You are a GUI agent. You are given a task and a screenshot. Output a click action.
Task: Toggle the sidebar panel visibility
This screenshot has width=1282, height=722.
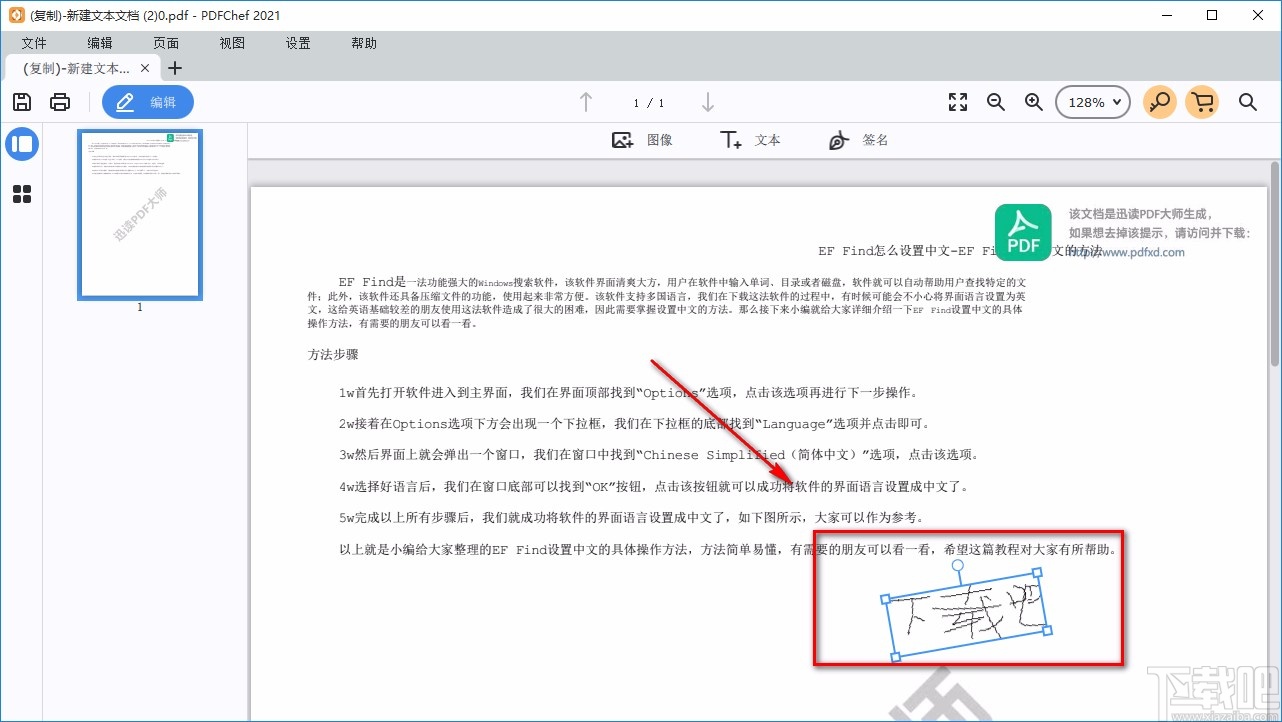tap(22, 144)
